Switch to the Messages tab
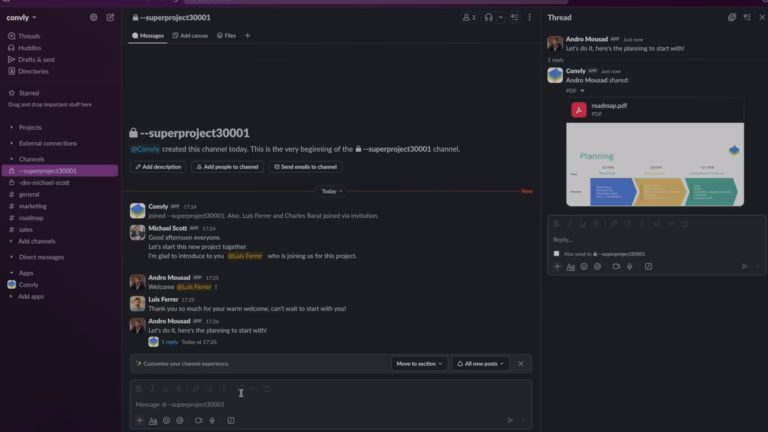The height and width of the screenshot is (432, 768). (148, 36)
